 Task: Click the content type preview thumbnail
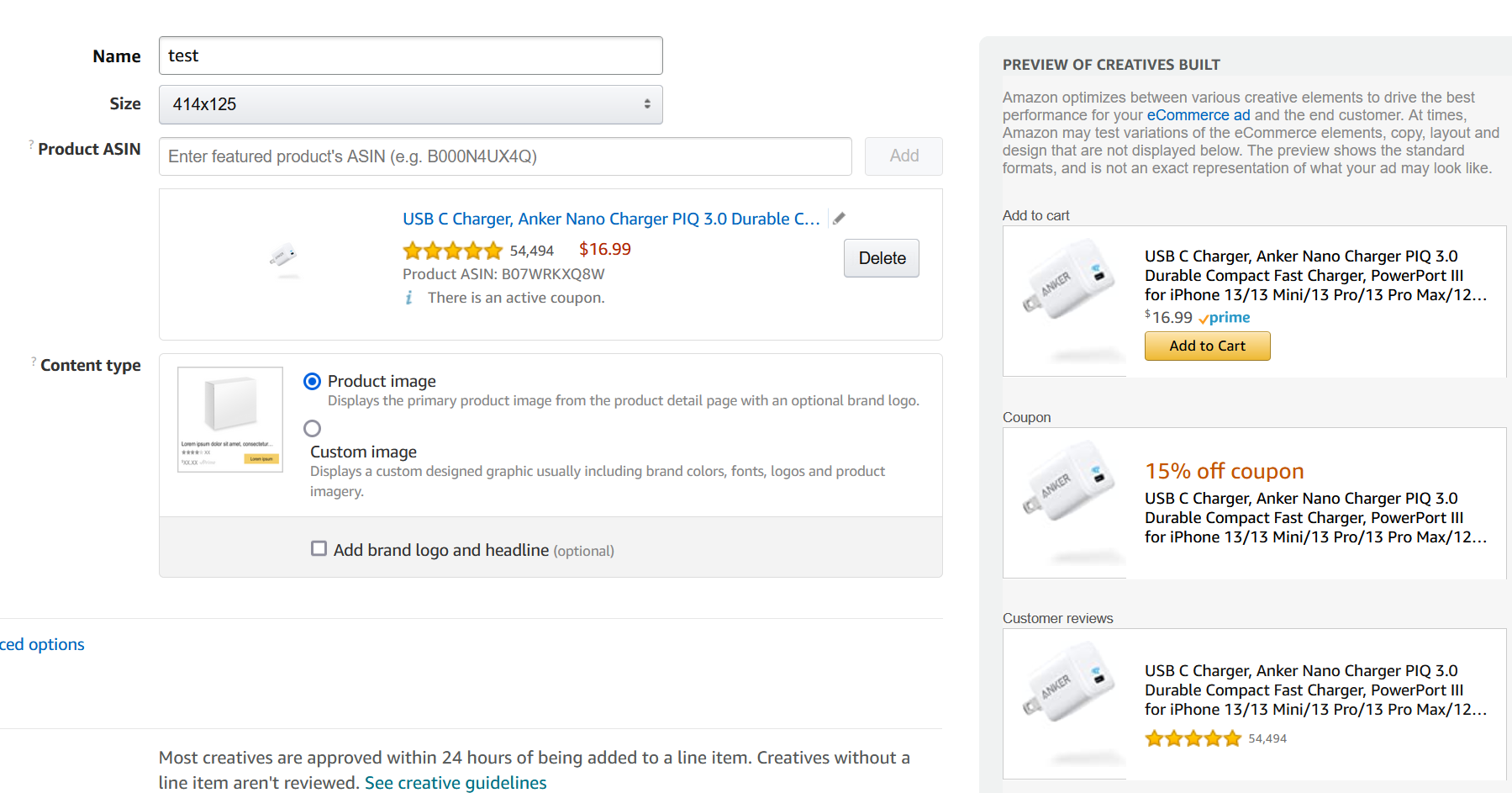point(230,419)
